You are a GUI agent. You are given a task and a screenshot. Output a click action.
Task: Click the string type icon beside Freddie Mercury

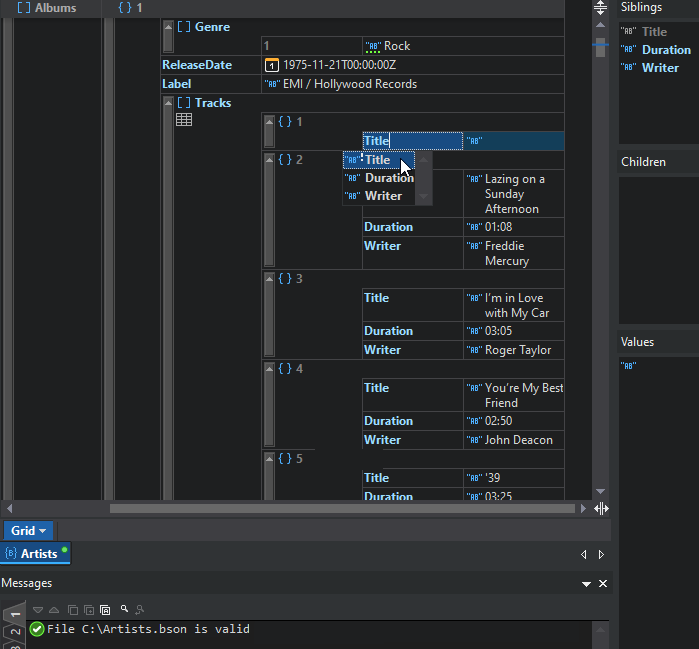tap(474, 246)
